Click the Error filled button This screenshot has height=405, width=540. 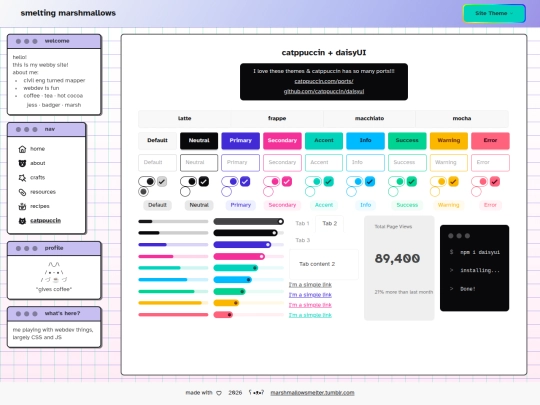tap(490, 141)
